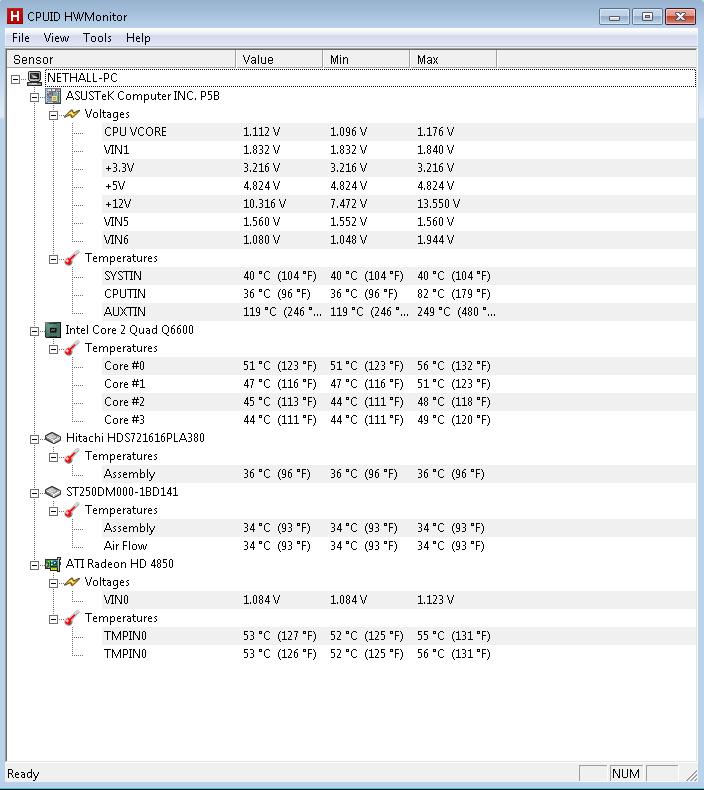Click the Ready status bar text
704x790 pixels.
[x=23, y=774]
